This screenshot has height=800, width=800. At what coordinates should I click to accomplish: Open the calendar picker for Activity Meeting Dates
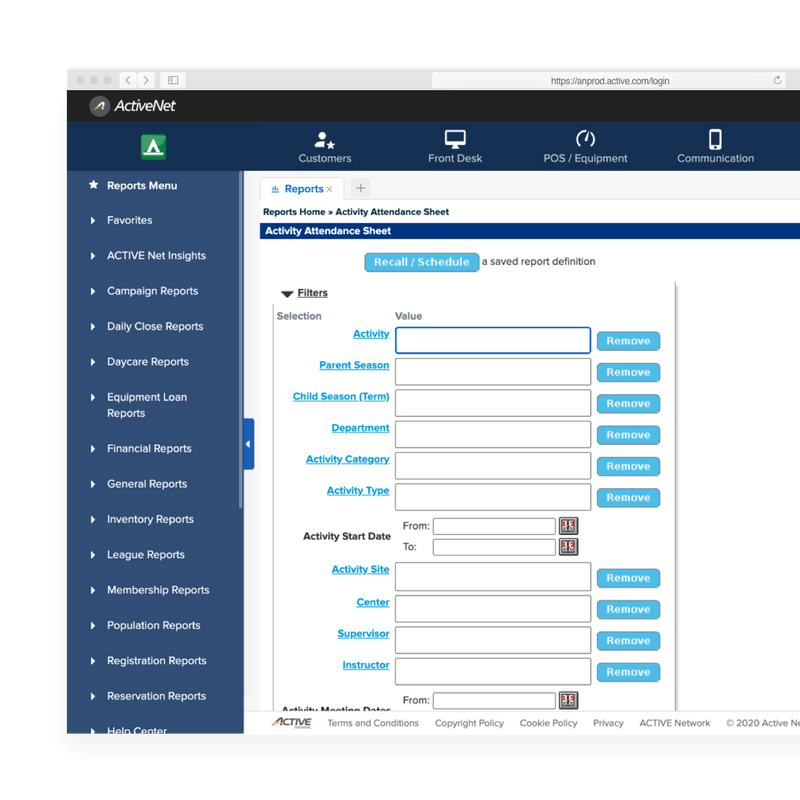click(x=568, y=700)
